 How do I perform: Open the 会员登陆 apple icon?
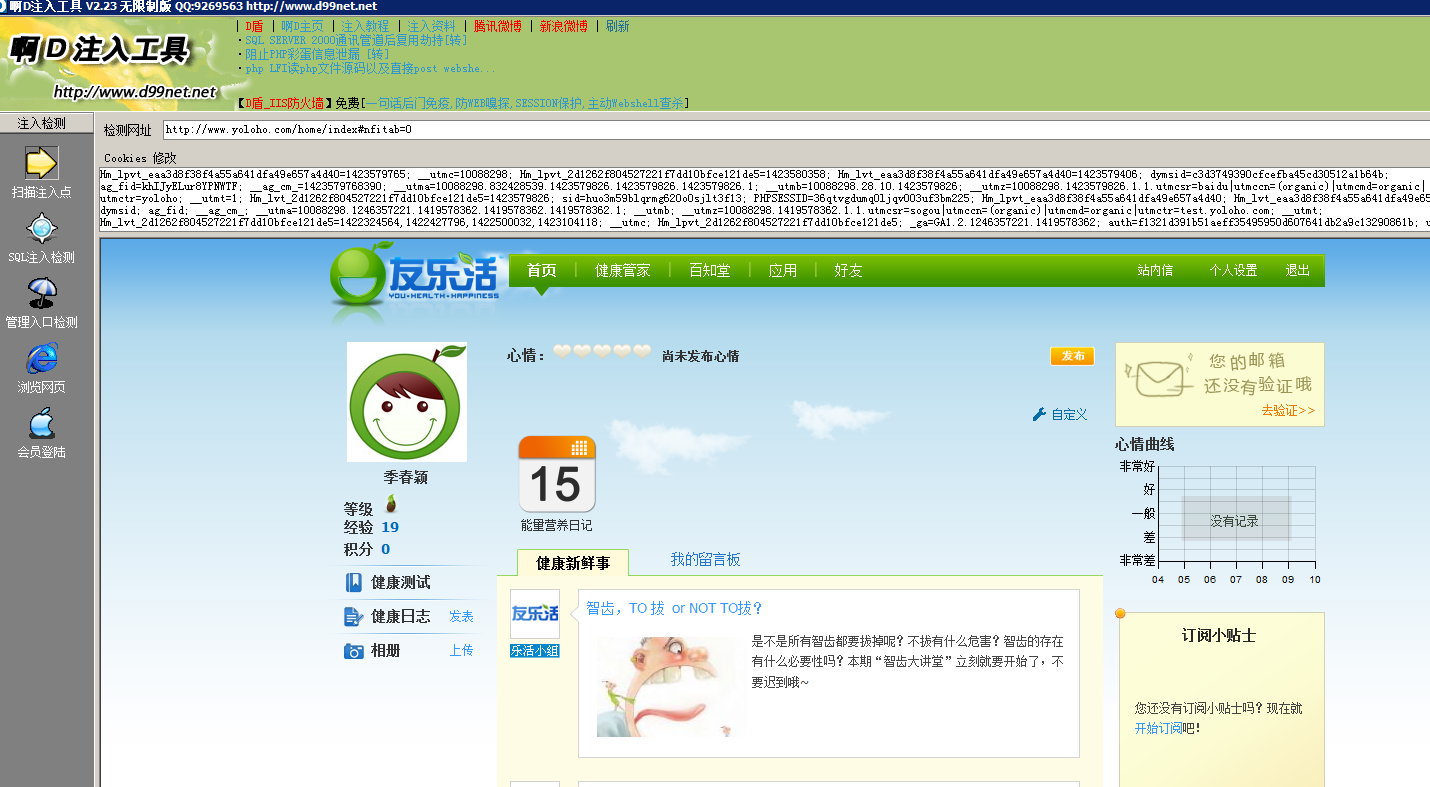[x=42, y=424]
